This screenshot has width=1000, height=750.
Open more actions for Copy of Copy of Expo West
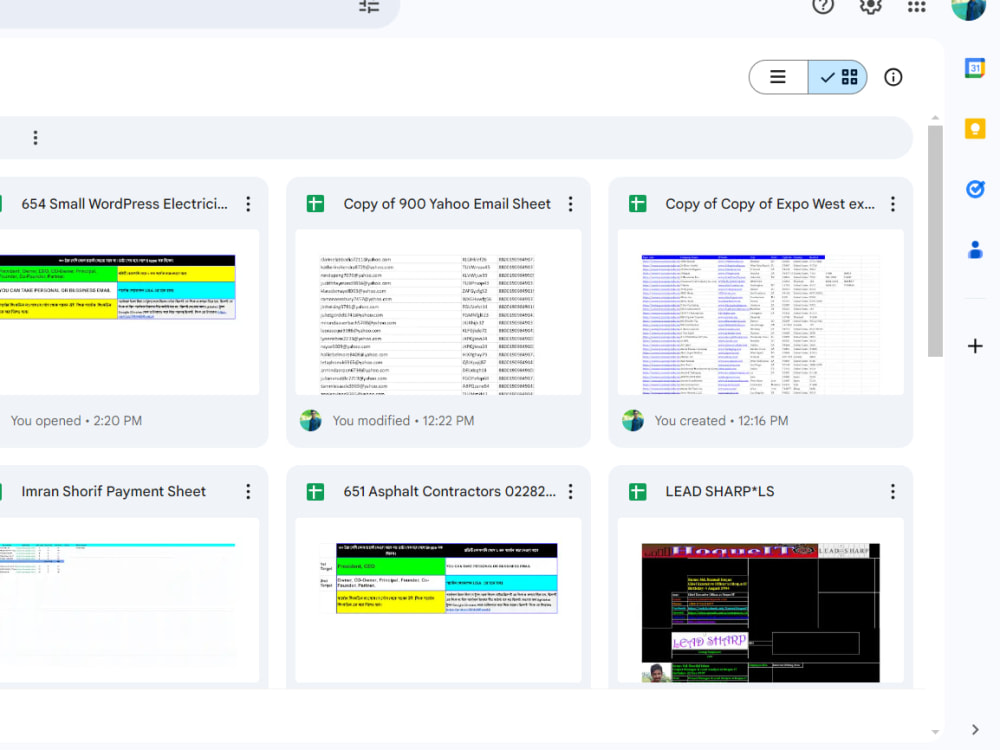(892, 204)
